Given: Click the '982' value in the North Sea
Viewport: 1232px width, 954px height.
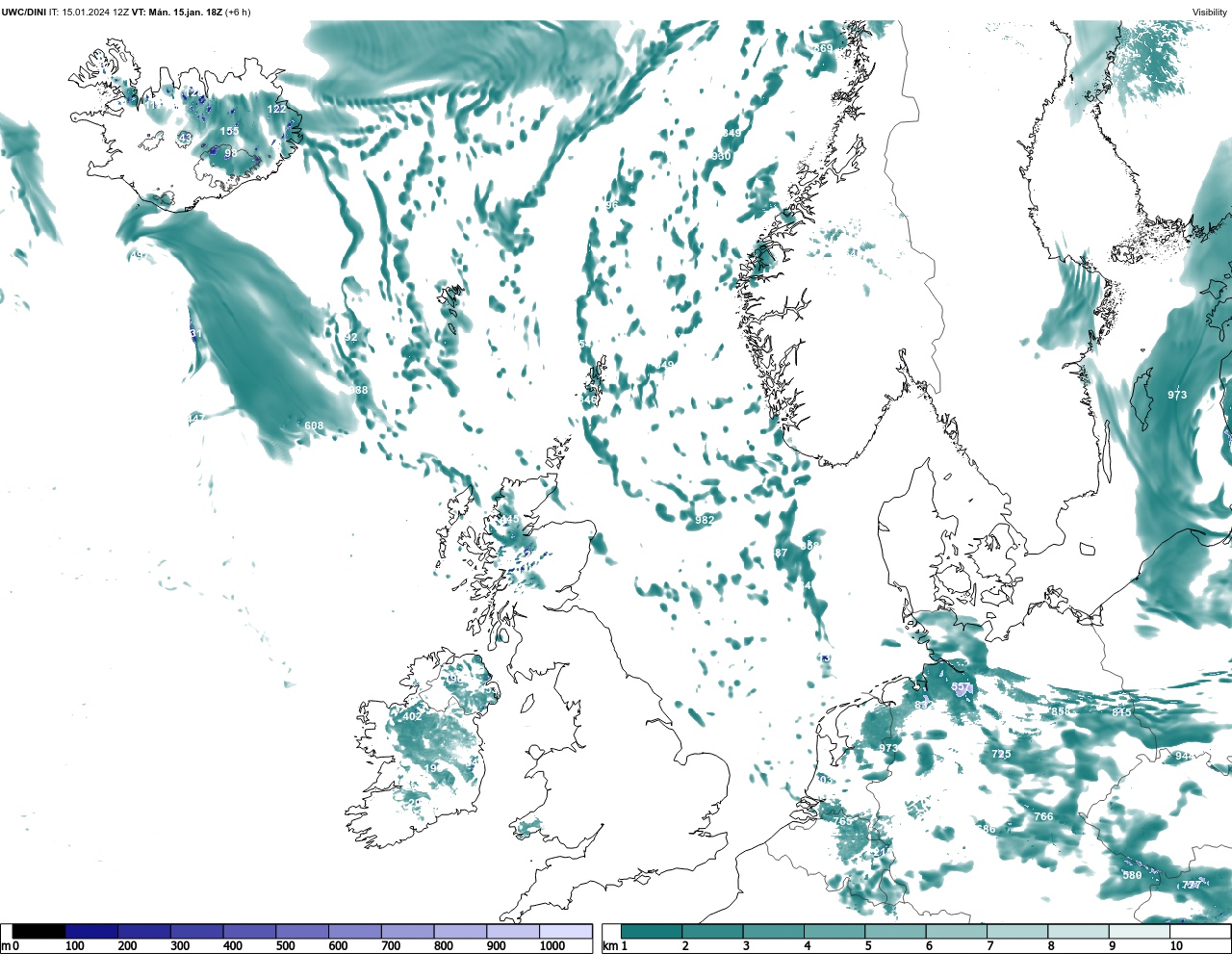Looking at the screenshot, I should 705,520.
